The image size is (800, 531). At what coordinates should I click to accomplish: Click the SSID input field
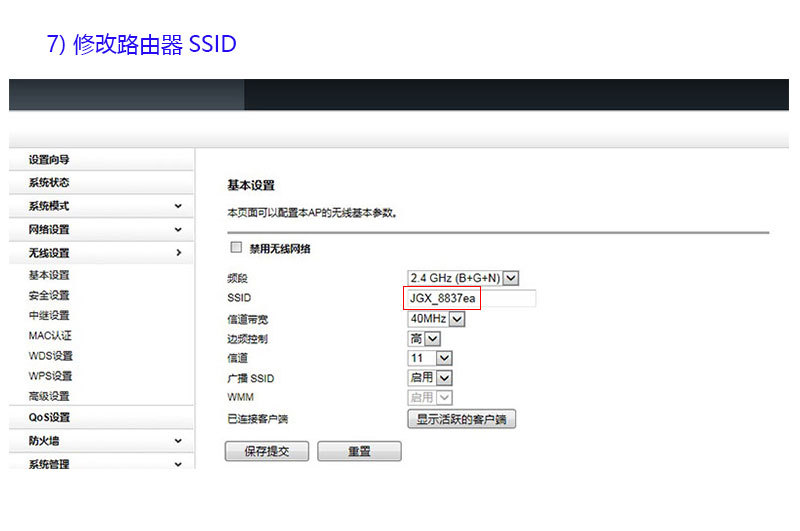point(471,298)
